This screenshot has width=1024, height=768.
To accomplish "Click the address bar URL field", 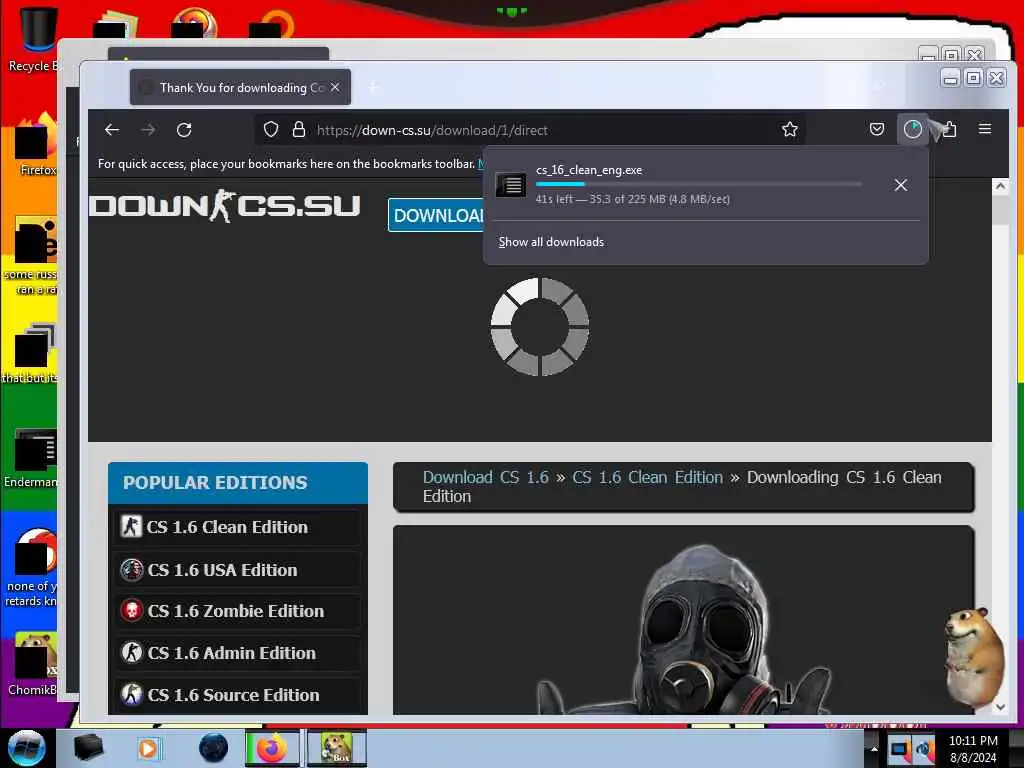I will (x=529, y=130).
